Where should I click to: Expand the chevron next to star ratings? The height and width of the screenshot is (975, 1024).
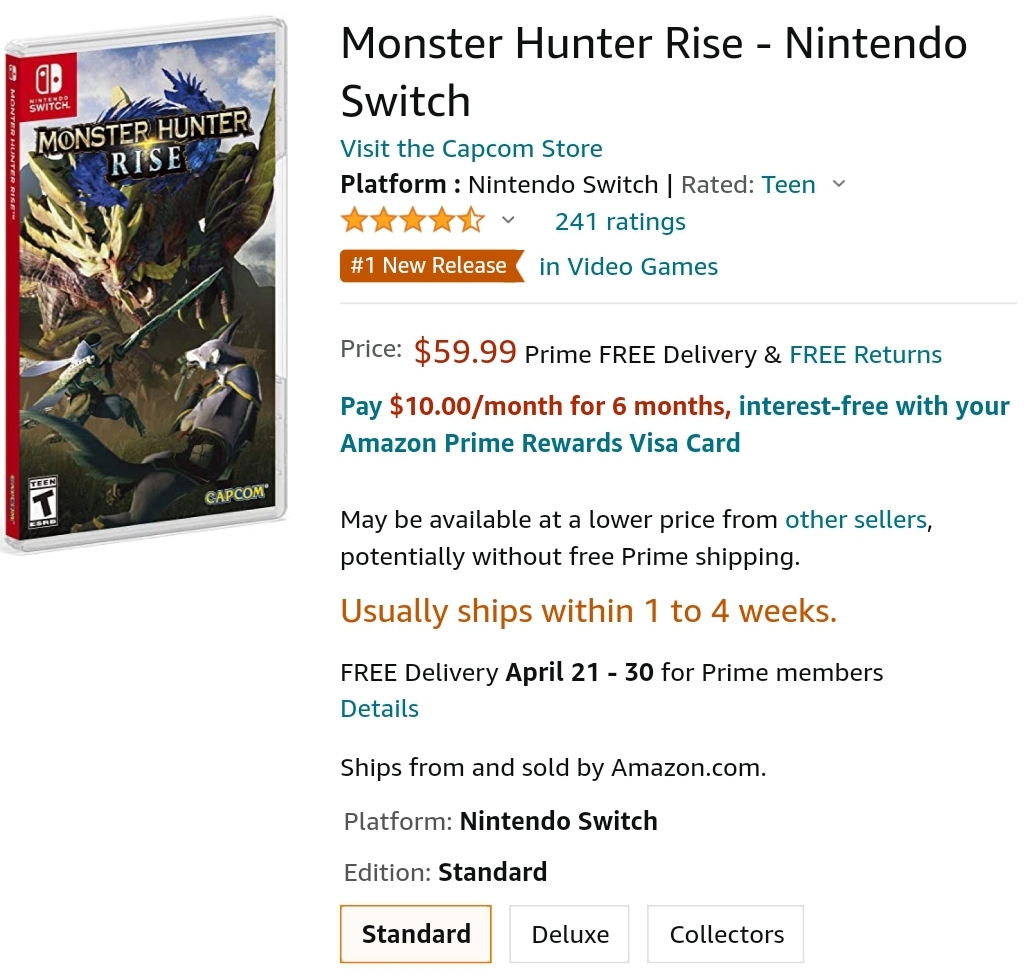point(508,220)
